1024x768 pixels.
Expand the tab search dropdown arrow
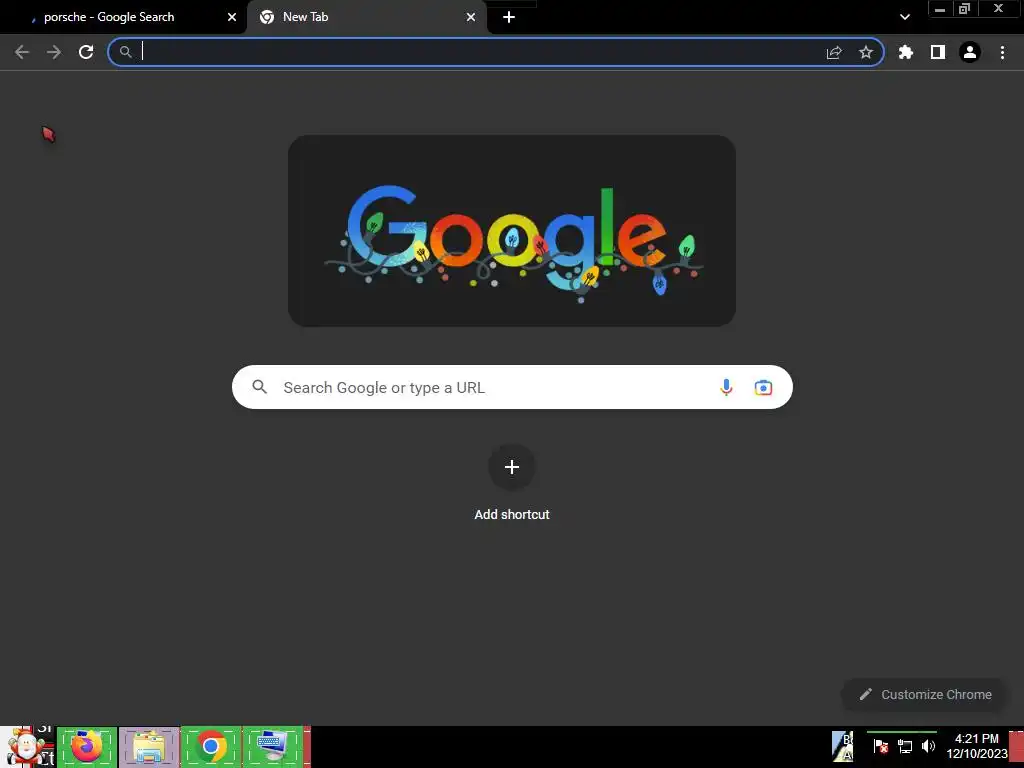pos(904,17)
